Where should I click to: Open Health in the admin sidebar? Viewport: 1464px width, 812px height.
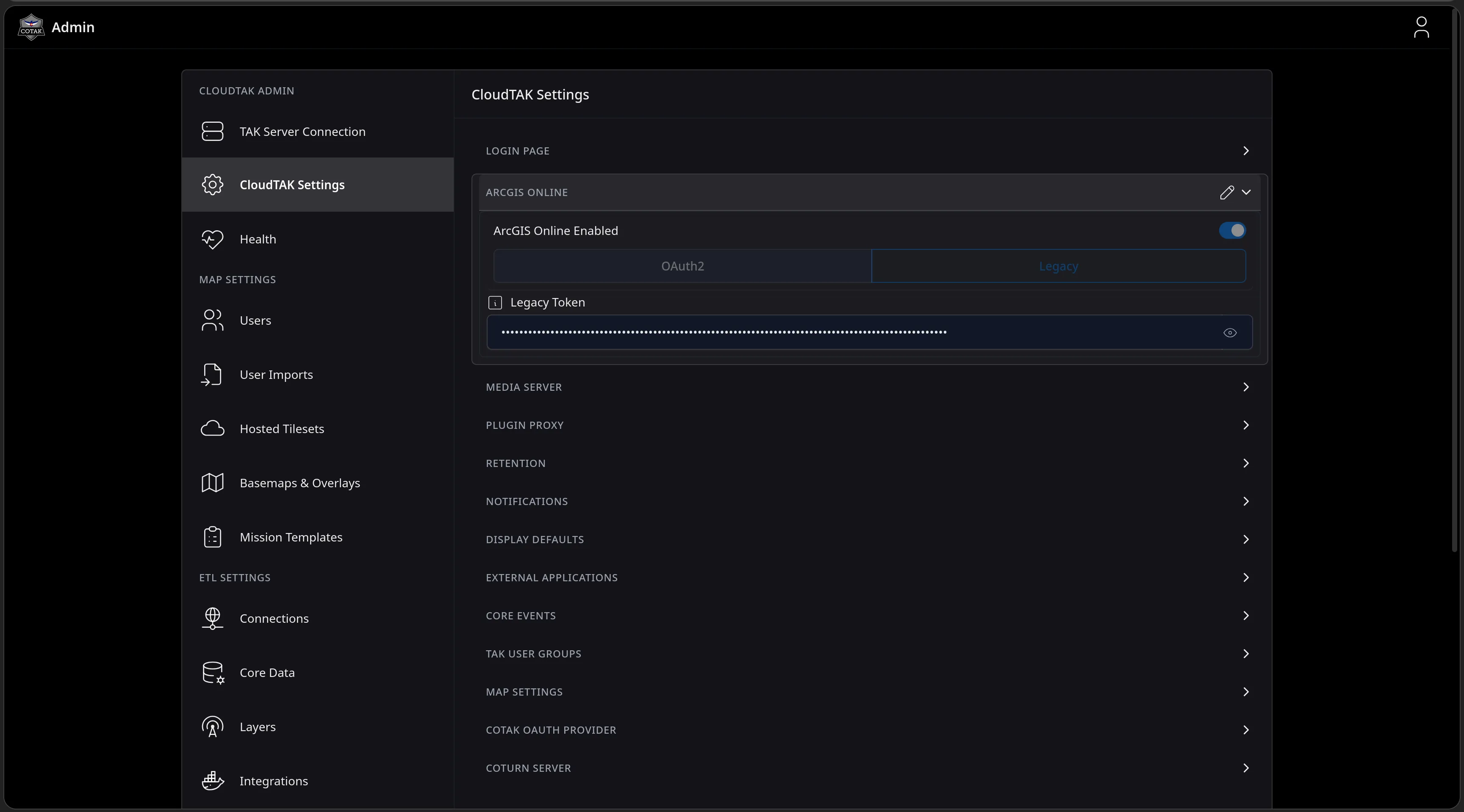tap(318, 239)
